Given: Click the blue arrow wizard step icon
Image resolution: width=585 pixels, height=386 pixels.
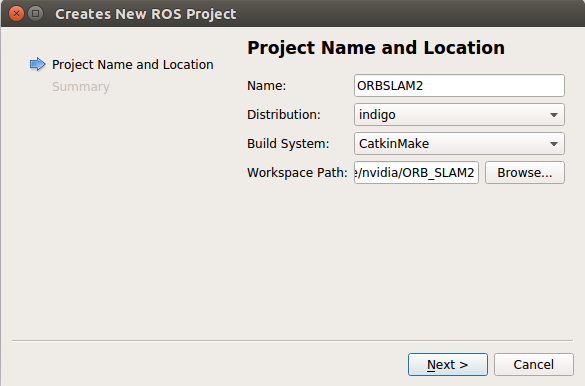Looking at the screenshot, I should point(37,65).
